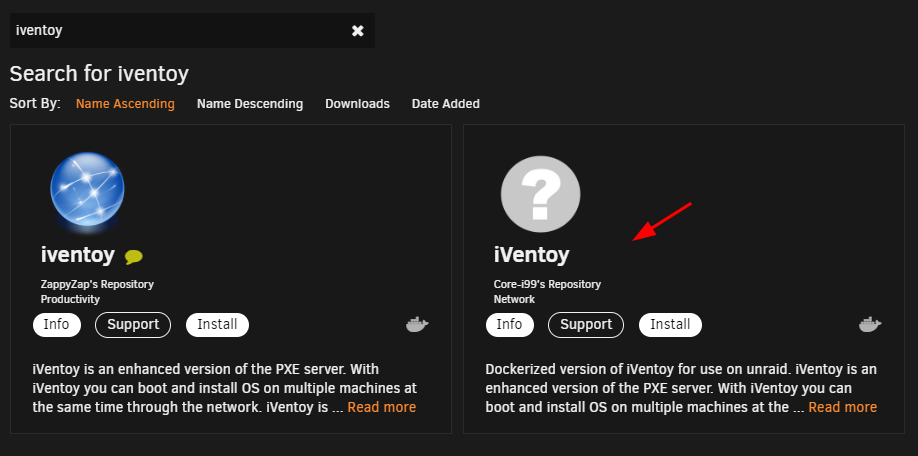Sort results by Date Added

(446, 104)
